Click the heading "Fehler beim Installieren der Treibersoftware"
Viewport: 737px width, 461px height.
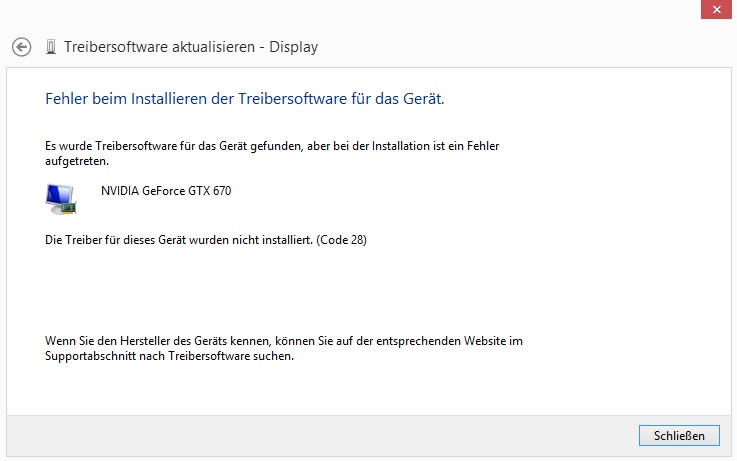pyautogui.click(x=244, y=99)
